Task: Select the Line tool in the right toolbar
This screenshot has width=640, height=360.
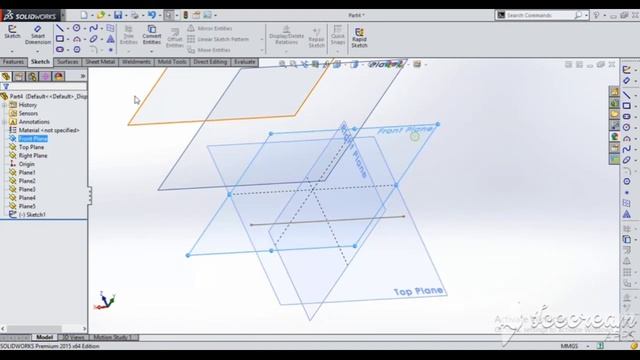Action: [627, 96]
